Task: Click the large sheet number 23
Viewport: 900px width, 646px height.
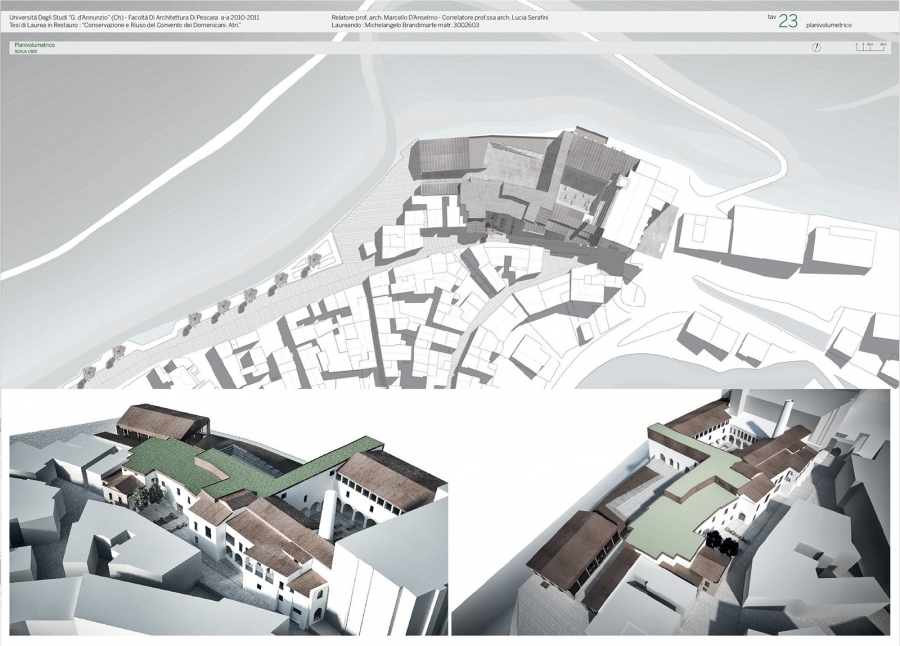Action: click(788, 21)
